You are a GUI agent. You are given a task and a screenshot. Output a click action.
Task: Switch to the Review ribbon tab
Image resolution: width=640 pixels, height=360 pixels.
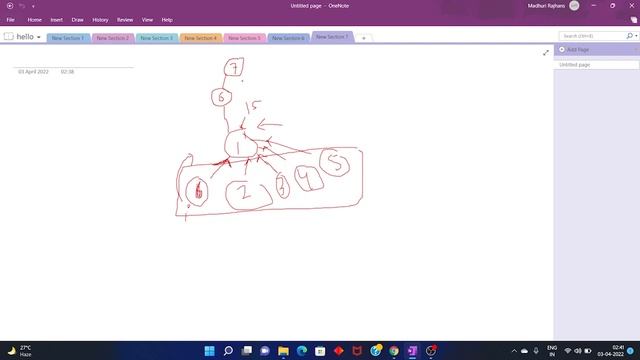coord(125,20)
